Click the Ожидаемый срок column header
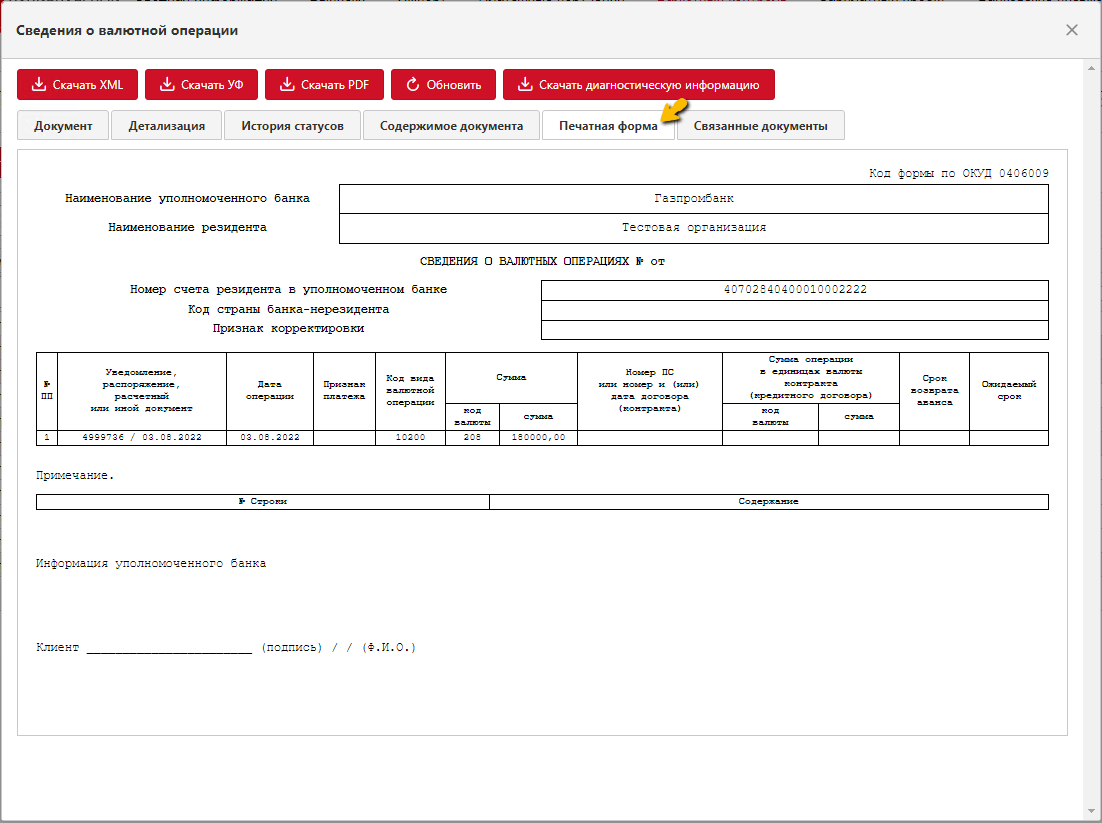 click(x=1009, y=391)
